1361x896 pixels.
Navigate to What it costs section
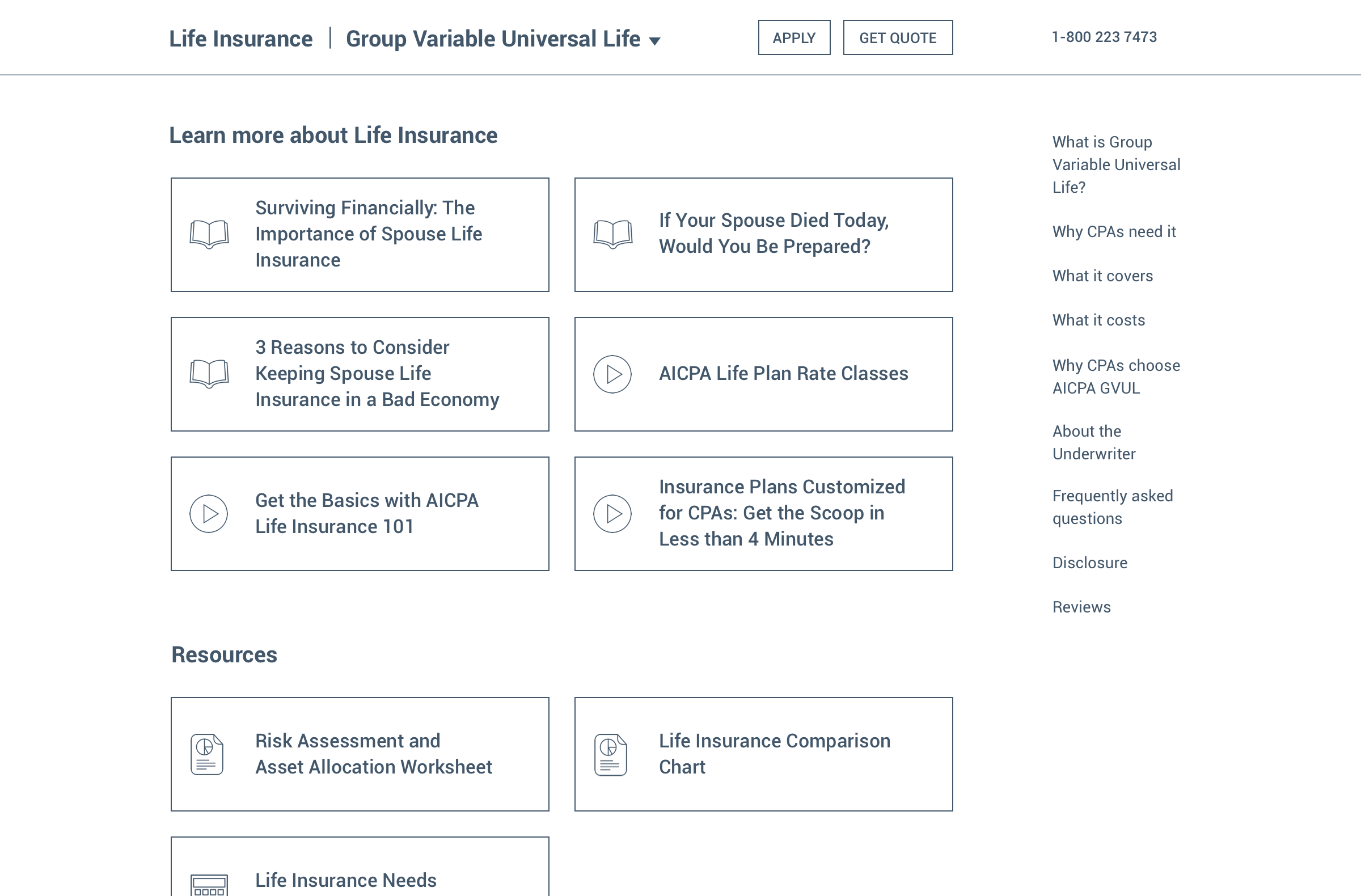click(x=1098, y=320)
